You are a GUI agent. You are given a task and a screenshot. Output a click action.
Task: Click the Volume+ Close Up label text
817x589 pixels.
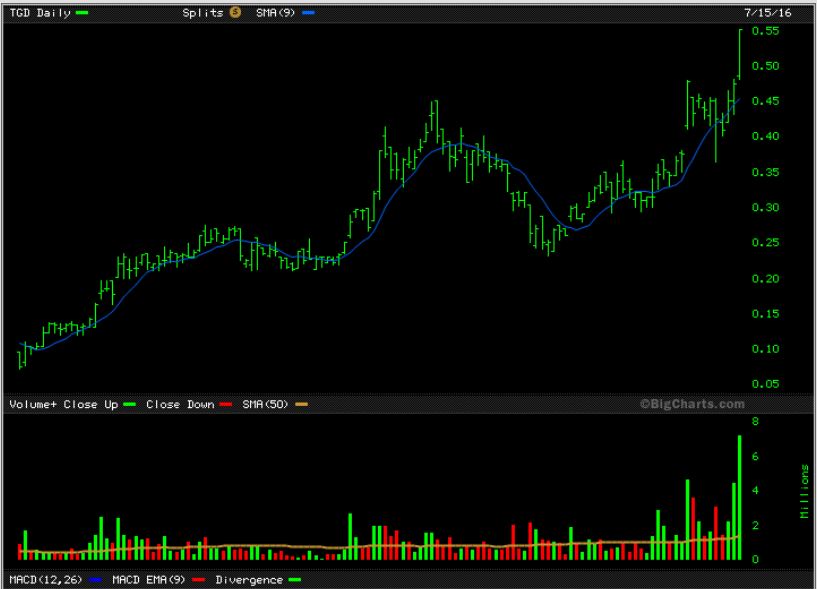click(62, 405)
